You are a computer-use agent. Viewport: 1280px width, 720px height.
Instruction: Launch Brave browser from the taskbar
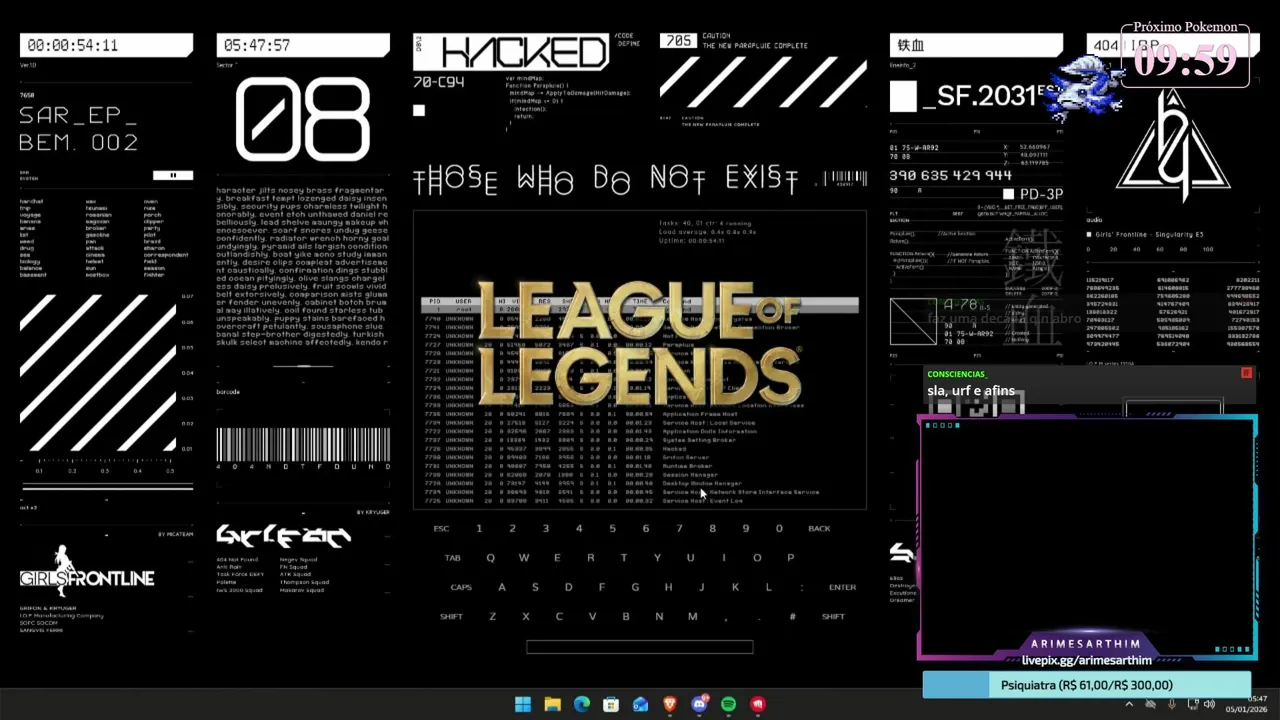click(x=670, y=705)
